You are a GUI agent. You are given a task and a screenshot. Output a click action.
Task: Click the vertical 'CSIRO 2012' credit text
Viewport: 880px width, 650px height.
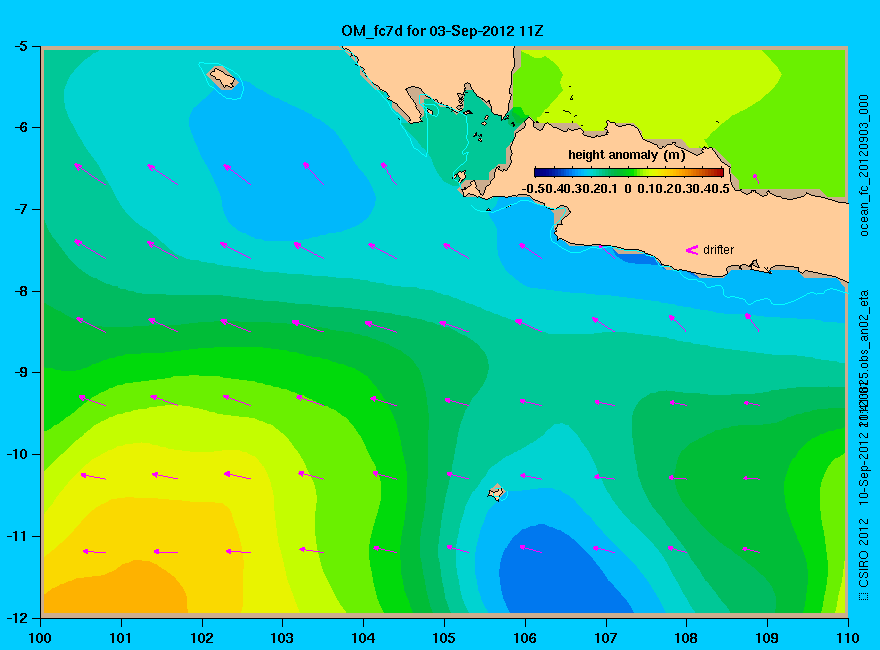(864, 553)
